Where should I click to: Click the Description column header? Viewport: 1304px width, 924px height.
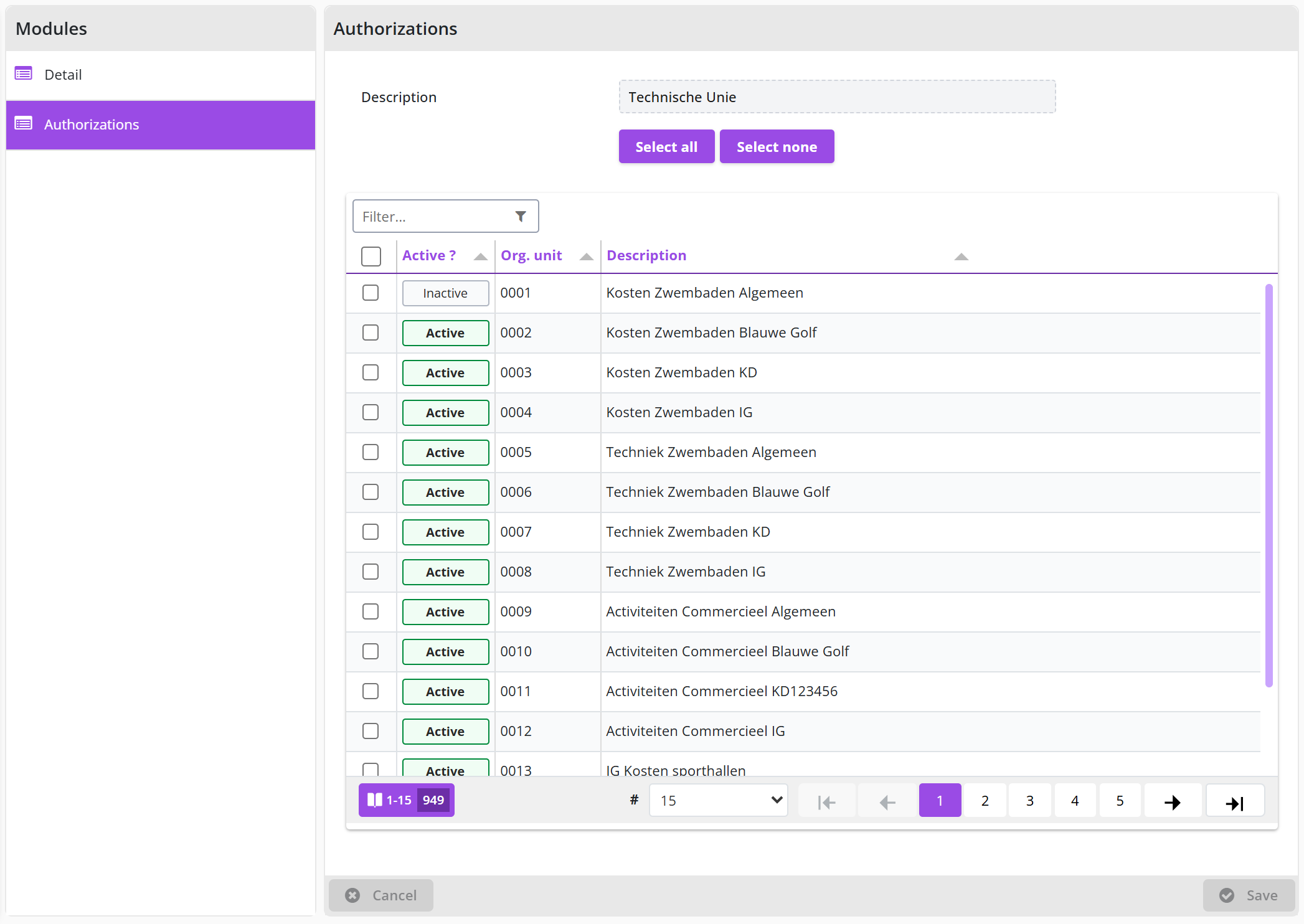click(x=646, y=255)
